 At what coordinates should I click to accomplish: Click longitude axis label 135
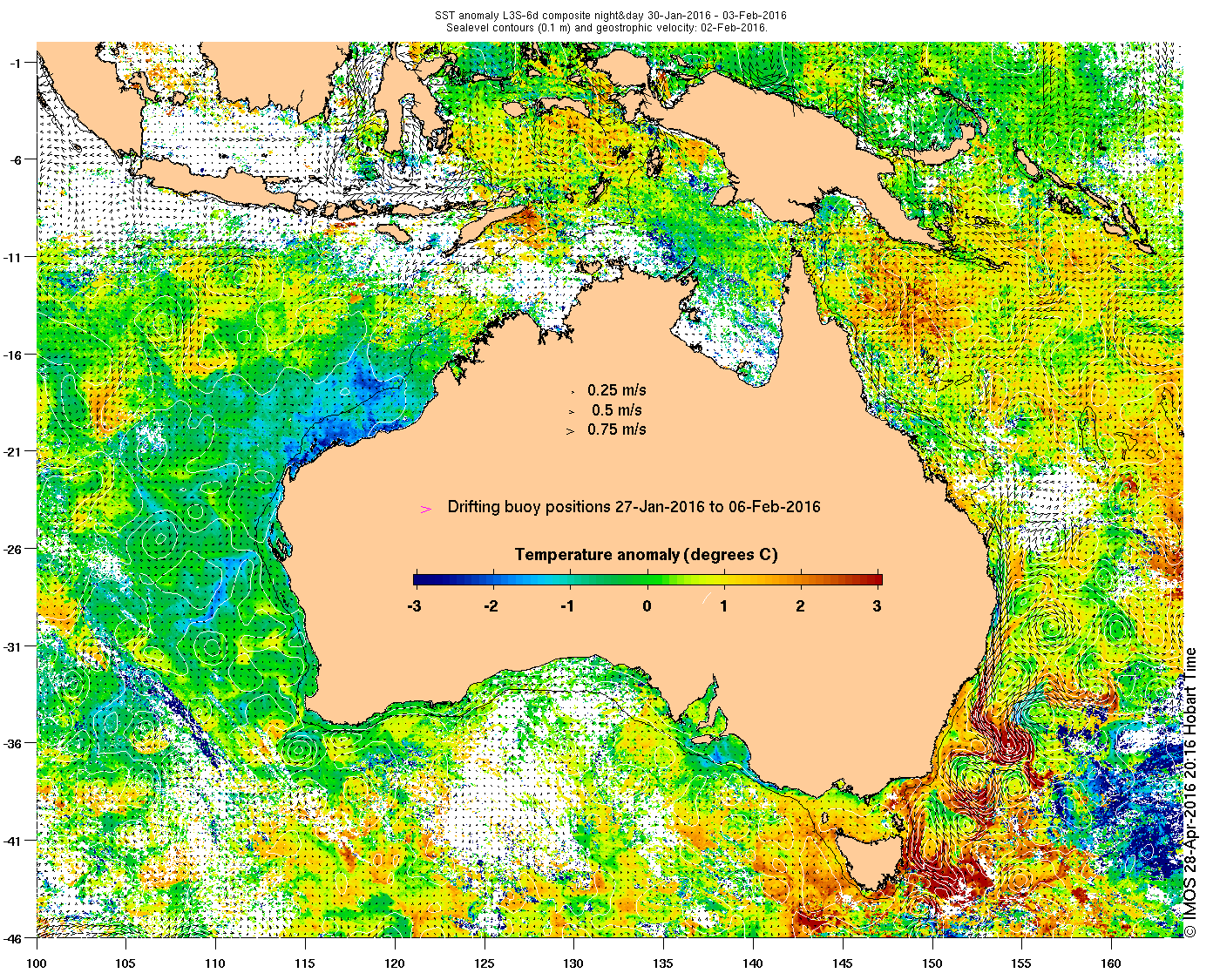click(663, 963)
